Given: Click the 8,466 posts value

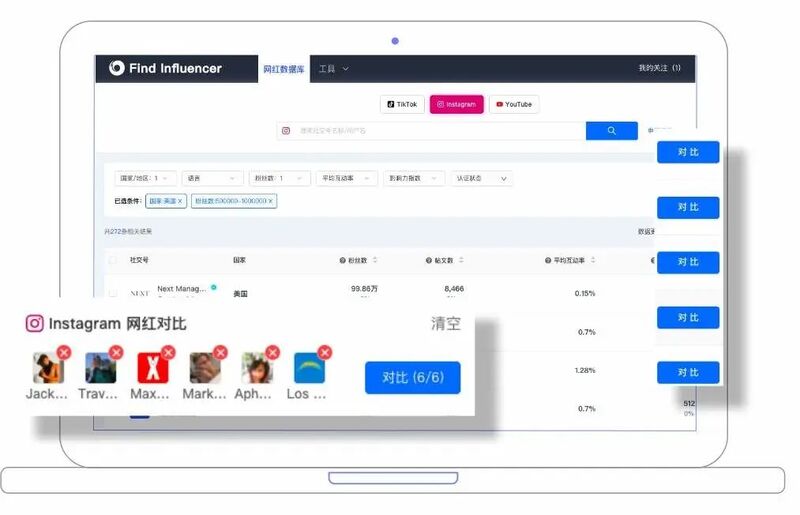Looking at the screenshot, I should coord(454,288).
